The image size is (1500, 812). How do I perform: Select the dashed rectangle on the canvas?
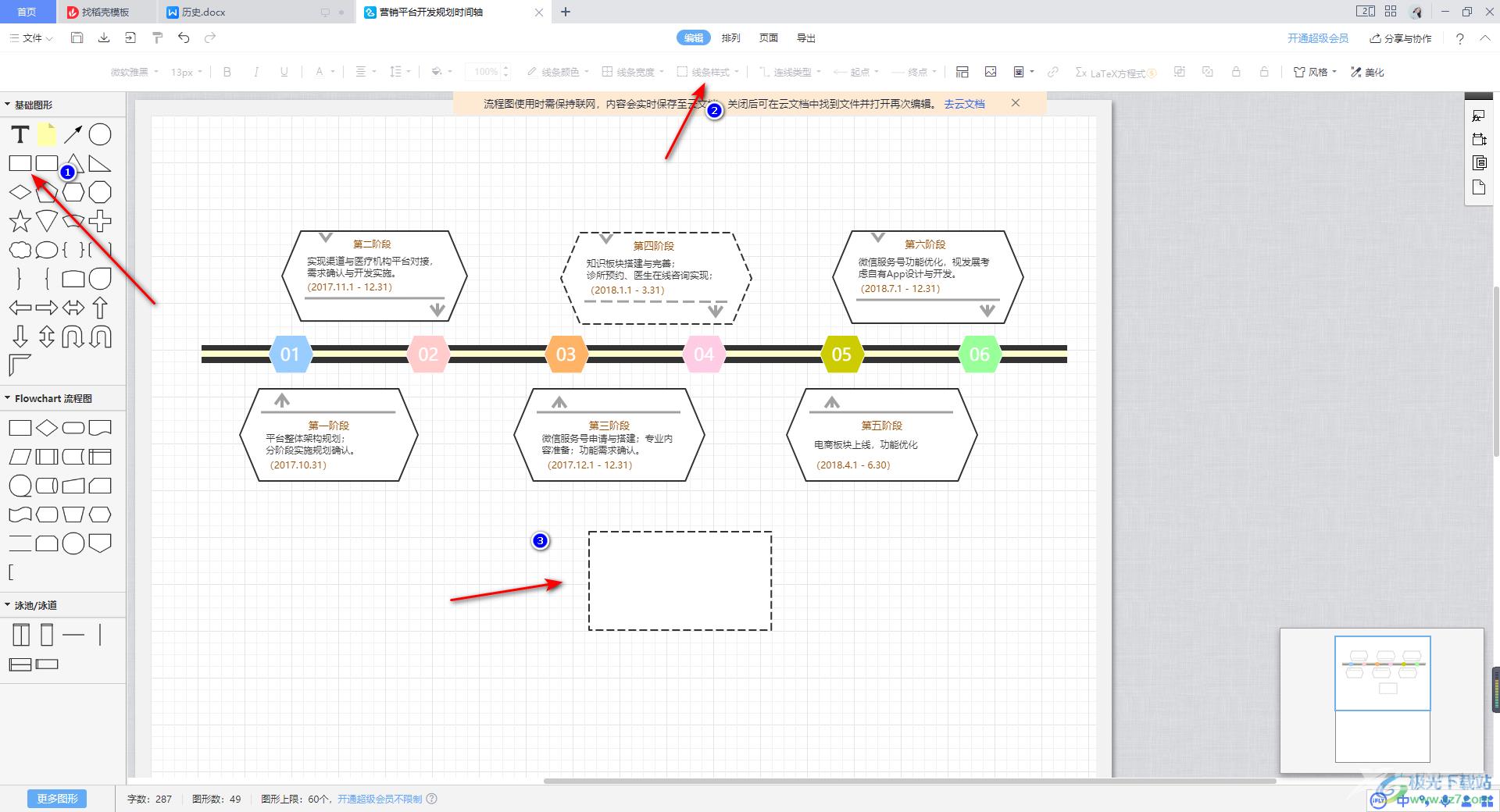pos(680,581)
